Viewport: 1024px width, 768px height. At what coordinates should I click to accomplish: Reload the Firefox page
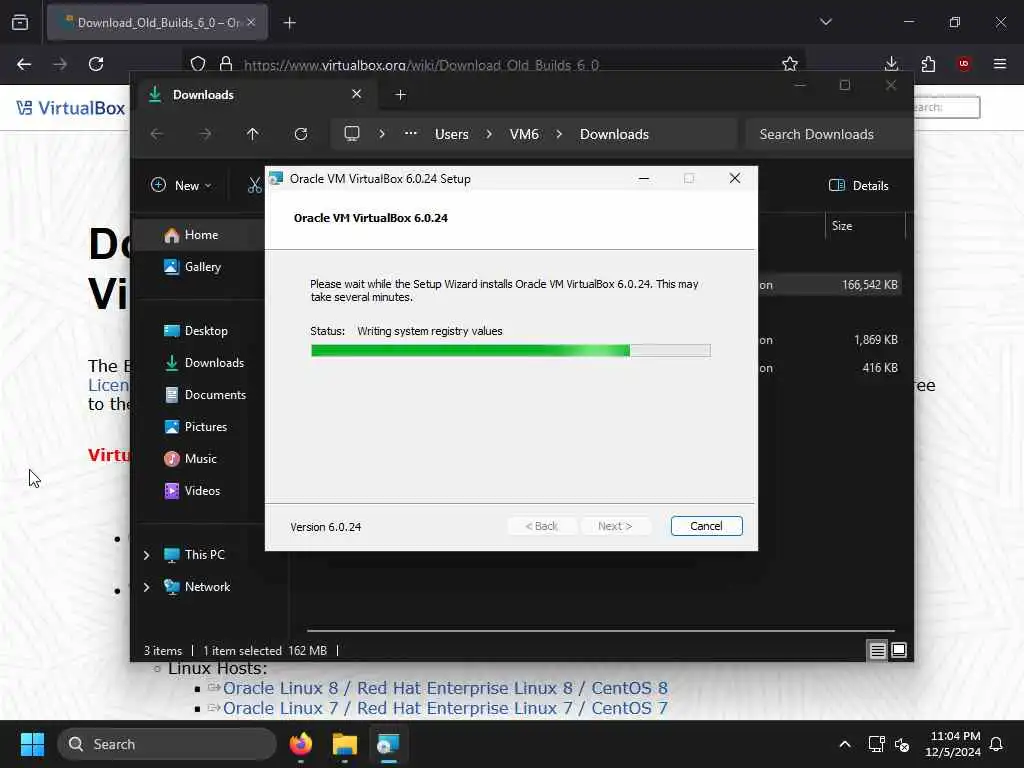pos(96,64)
